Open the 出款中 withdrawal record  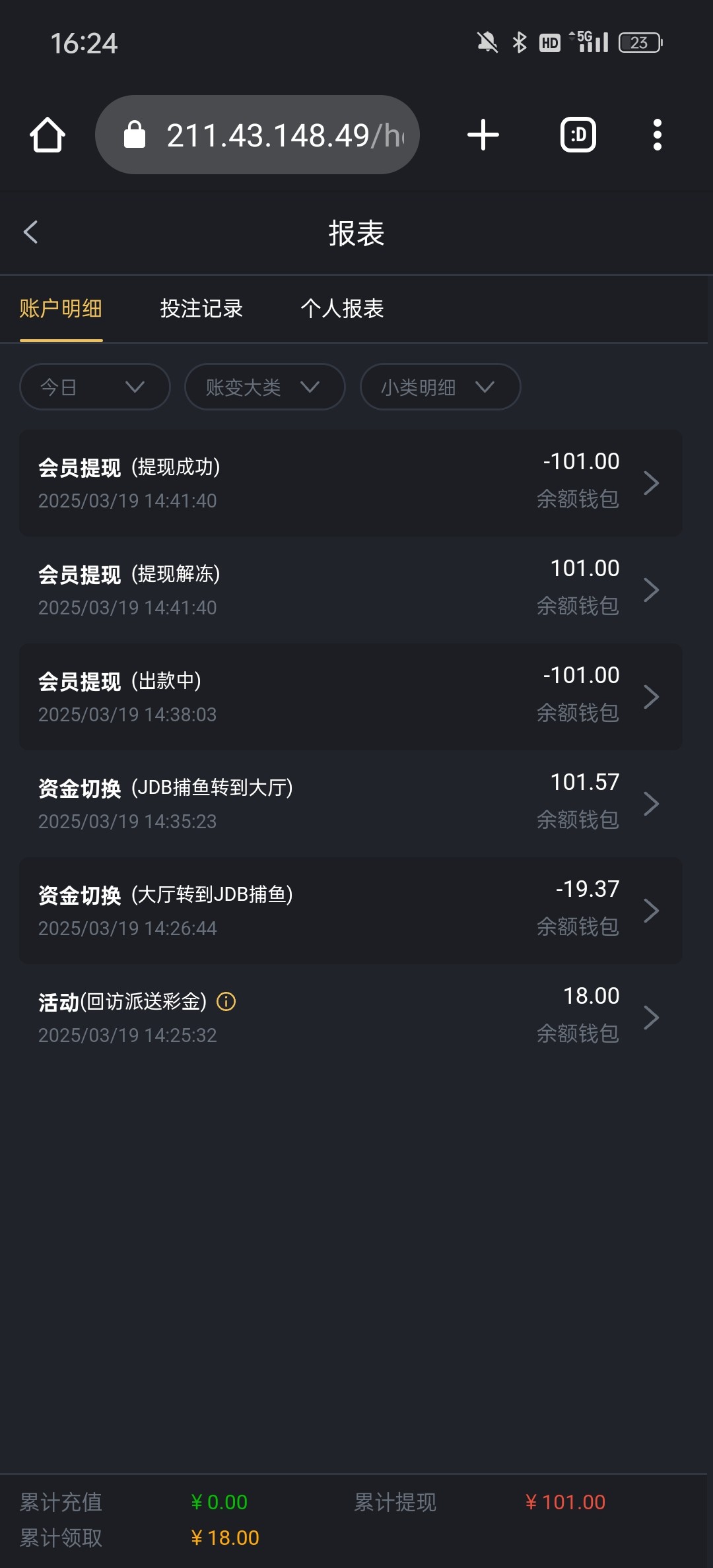pos(351,697)
